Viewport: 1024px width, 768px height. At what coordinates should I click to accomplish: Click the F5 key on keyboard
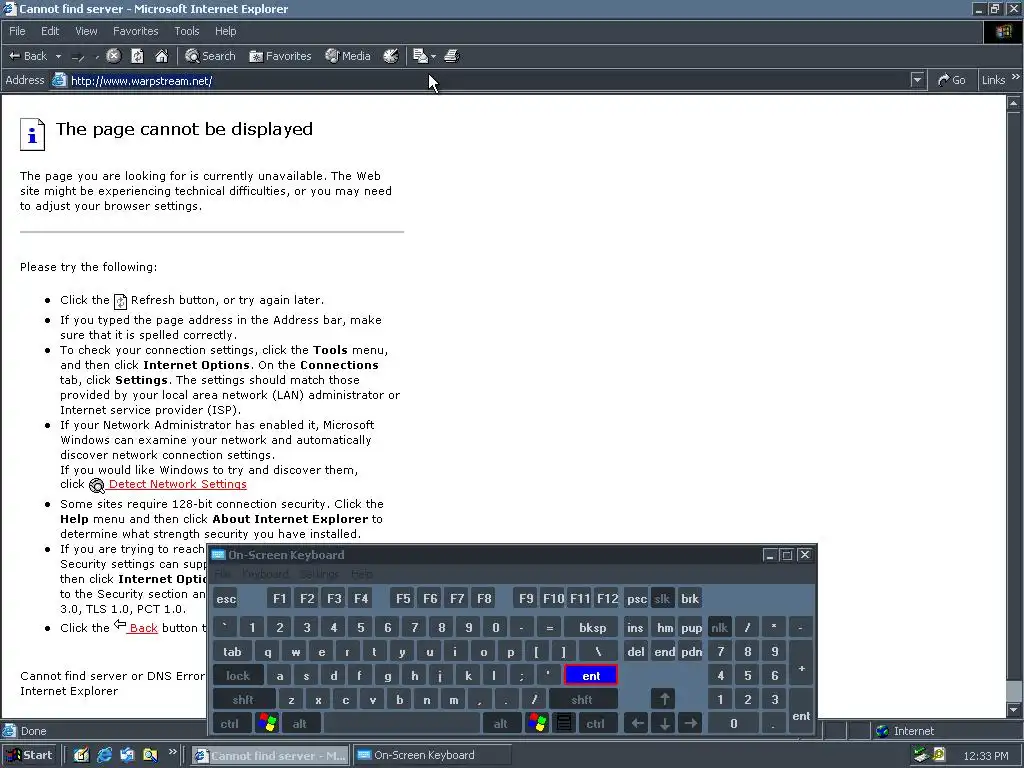pyautogui.click(x=404, y=599)
